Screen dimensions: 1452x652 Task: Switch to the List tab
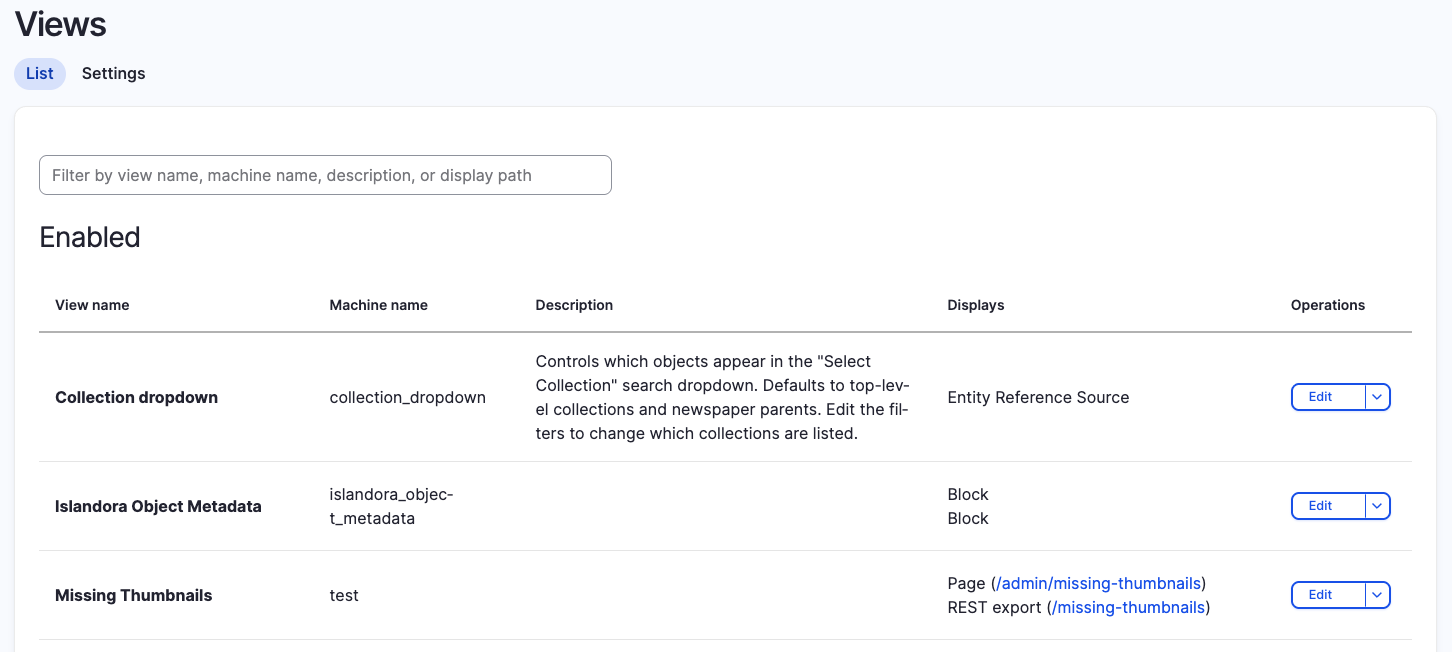tap(40, 73)
